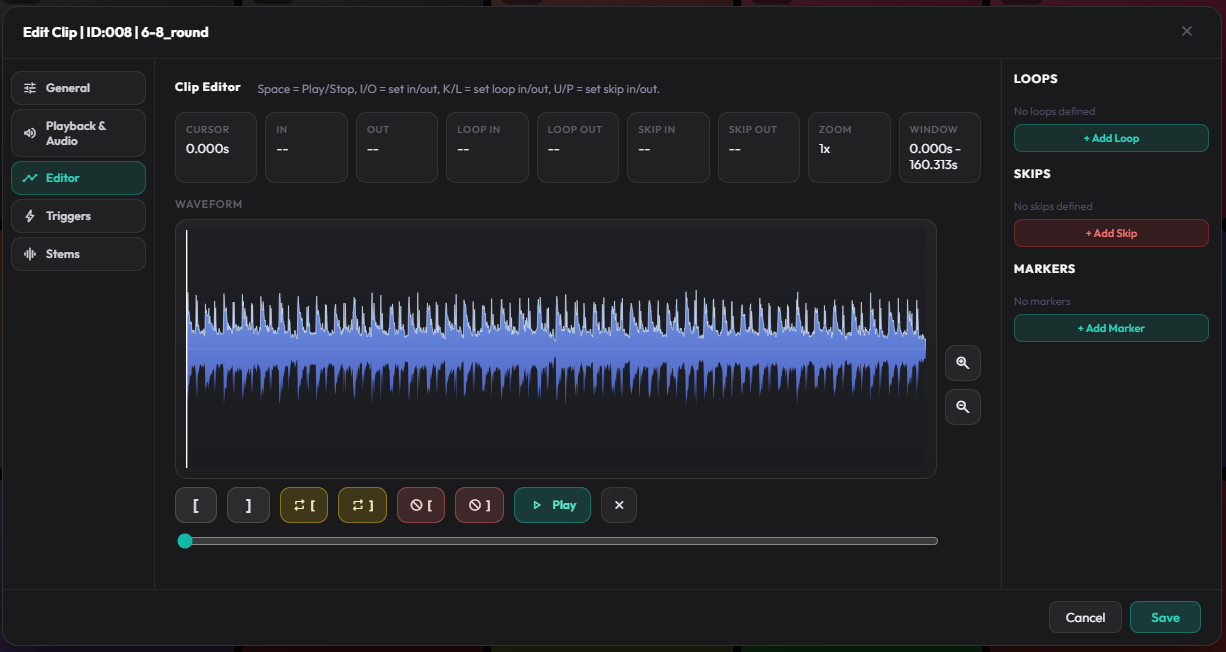Click the waveform icon on Stems tab

tap(30, 254)
